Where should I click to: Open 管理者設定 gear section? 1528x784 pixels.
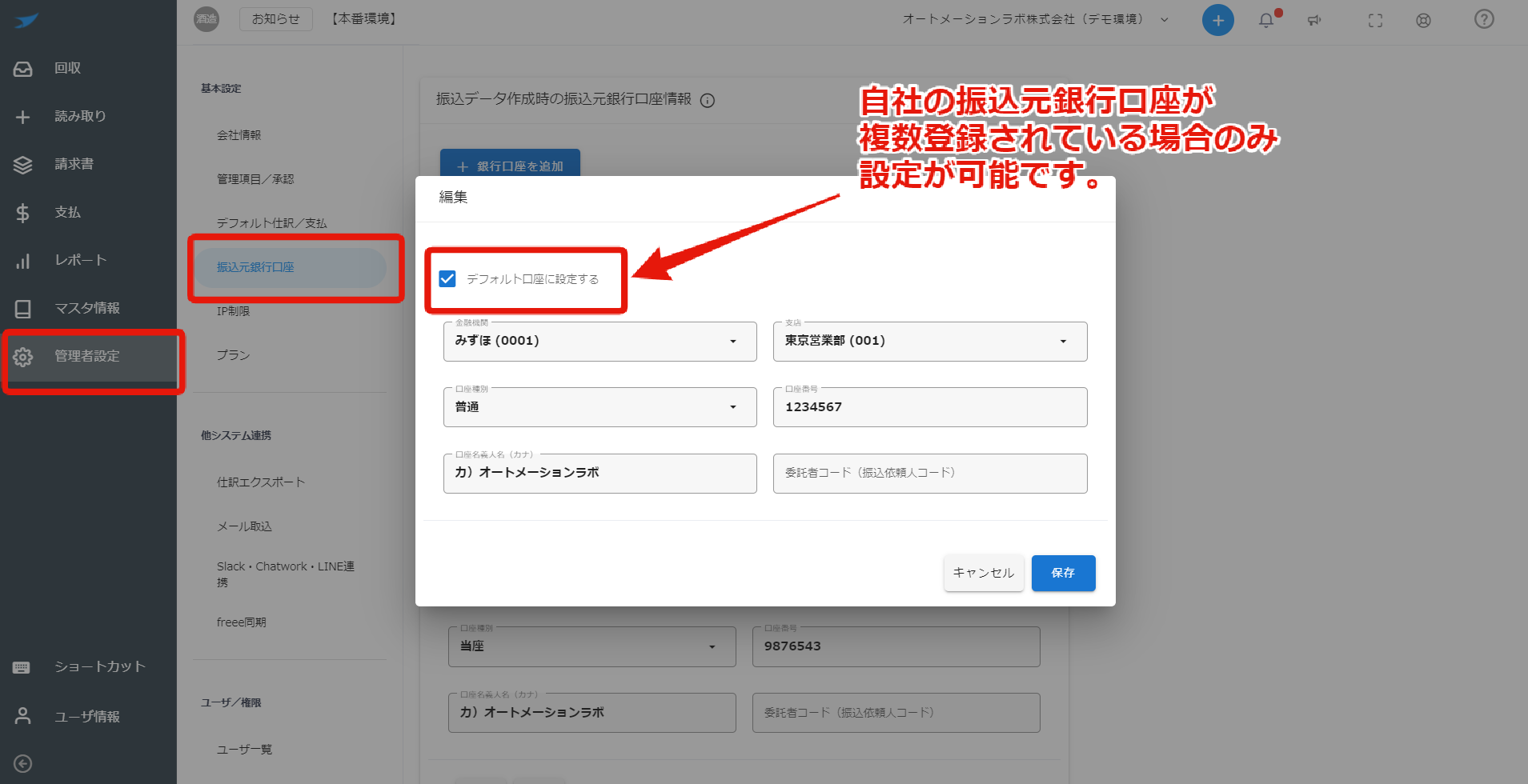[x=88, y=357]
